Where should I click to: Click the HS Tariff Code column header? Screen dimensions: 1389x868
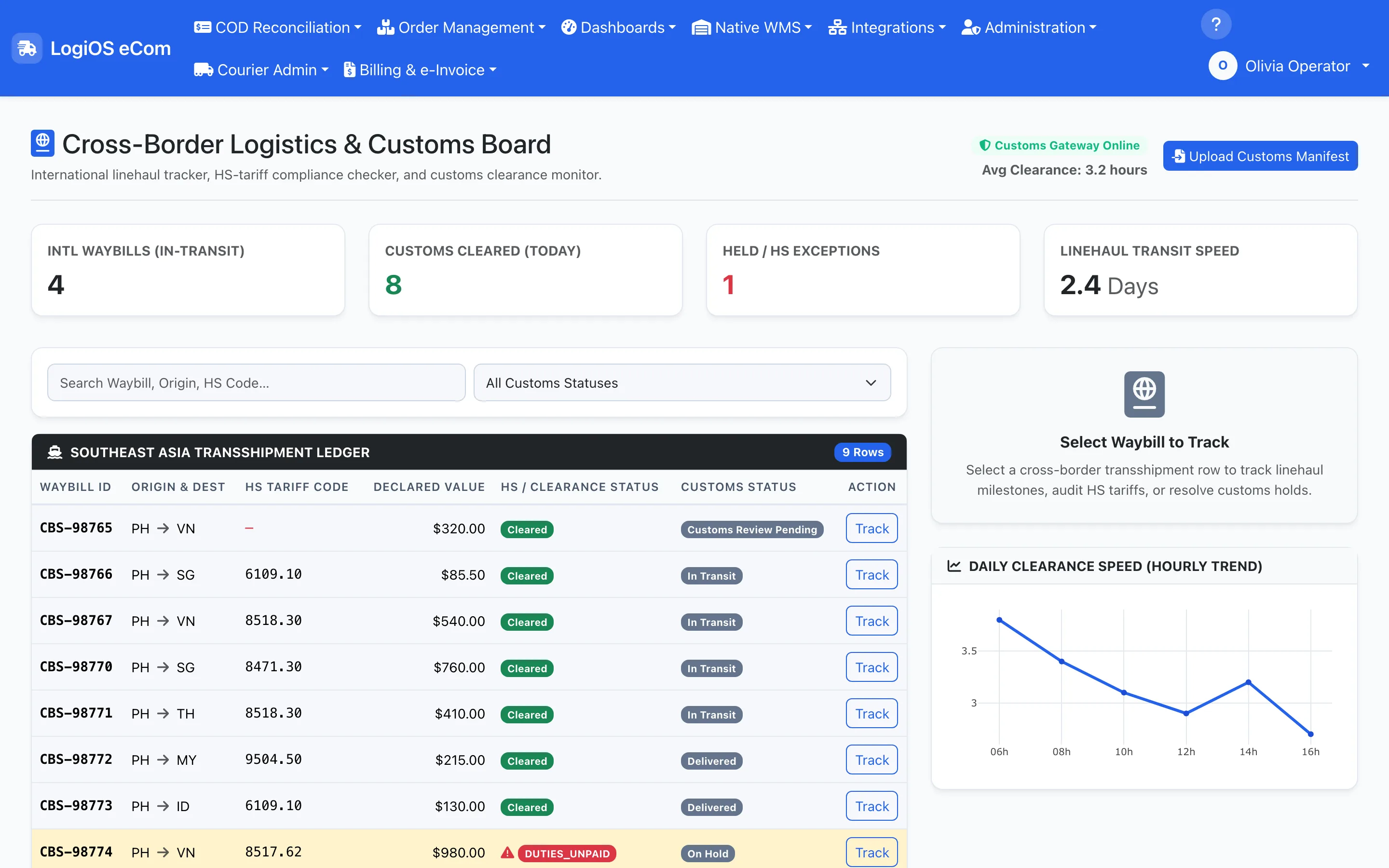[297, 487]
